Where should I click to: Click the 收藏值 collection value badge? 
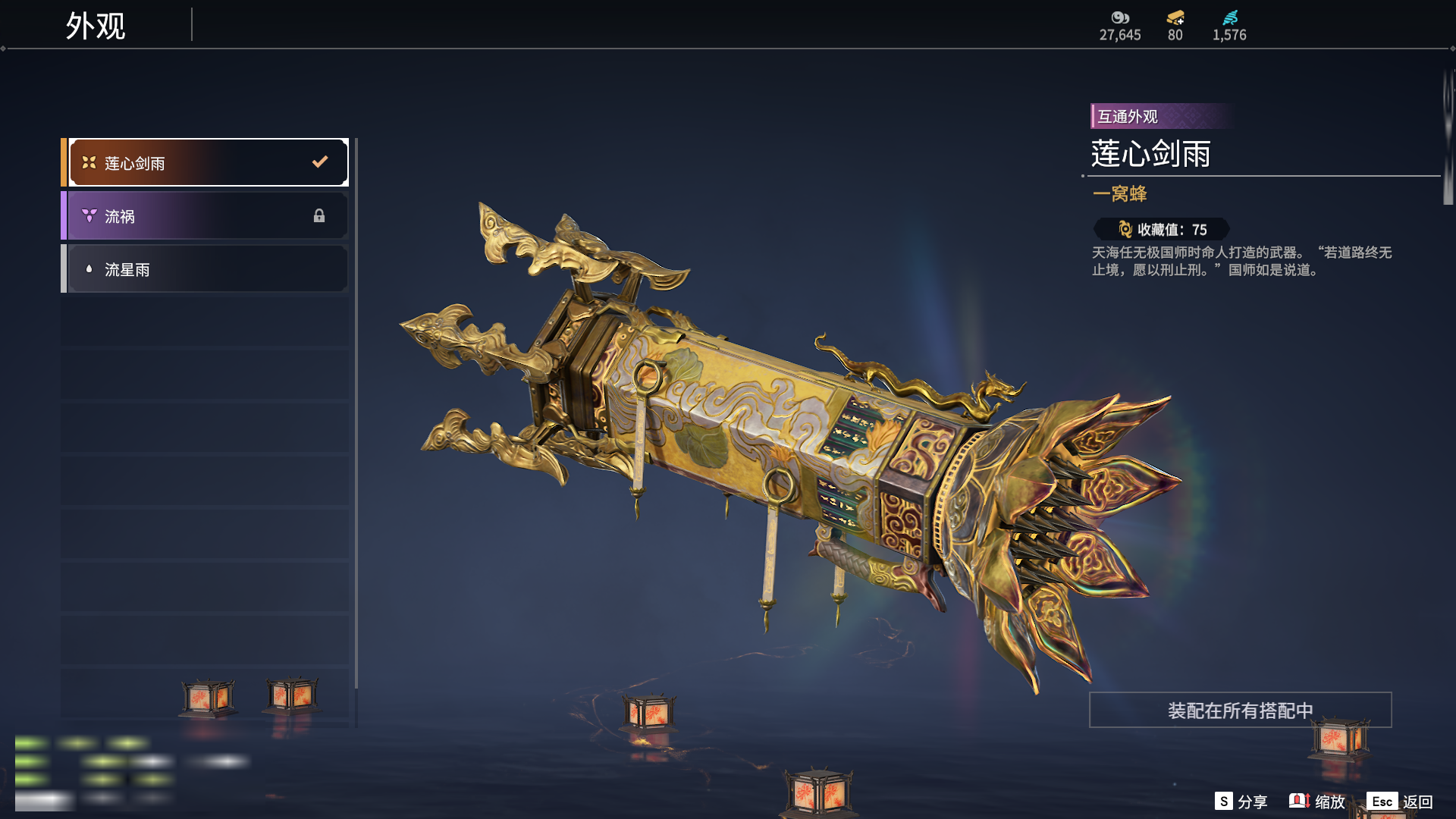(x=1161, y=229)
